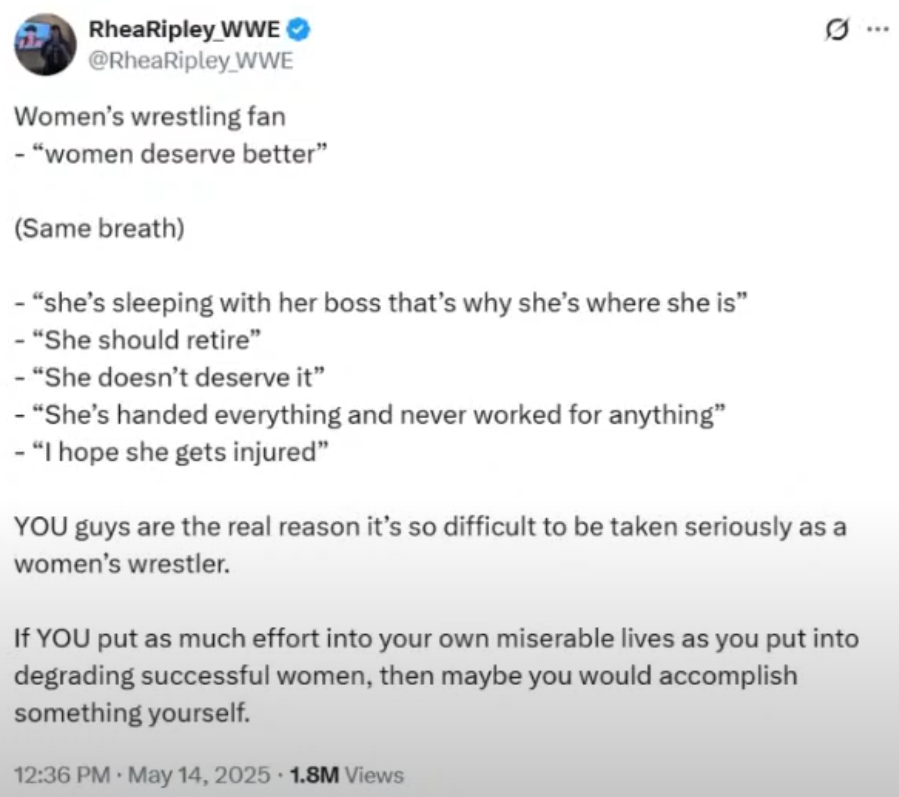
Task: Click the "Women's wrestling fan" line
Action: click(150, 117)
